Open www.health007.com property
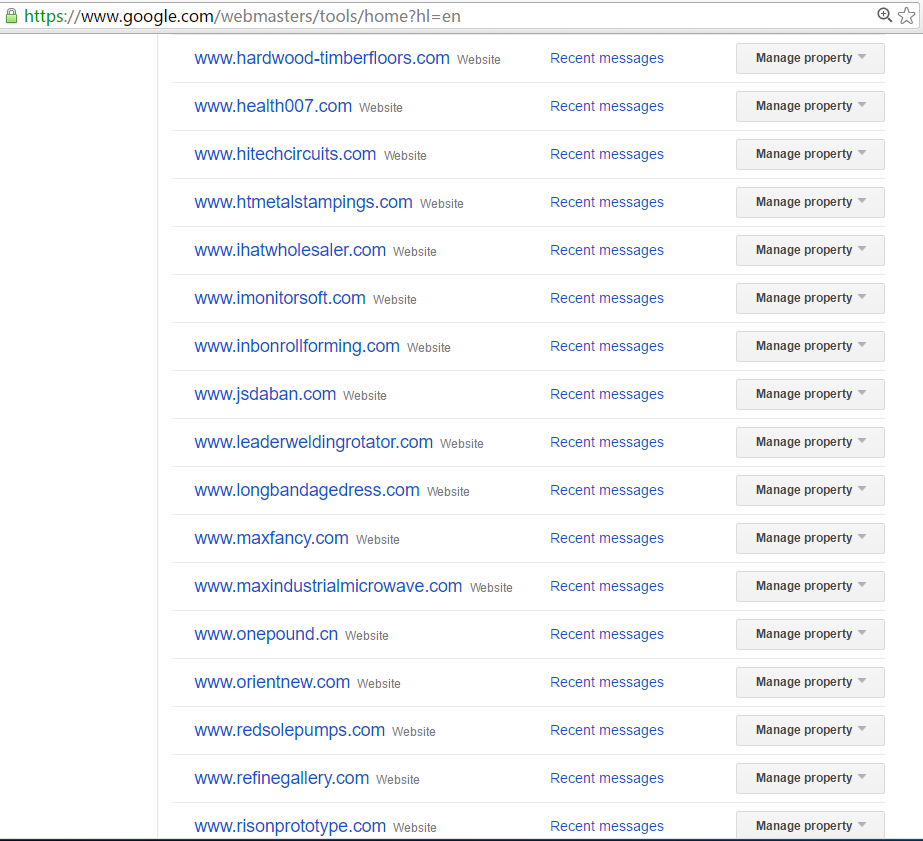 273,106
